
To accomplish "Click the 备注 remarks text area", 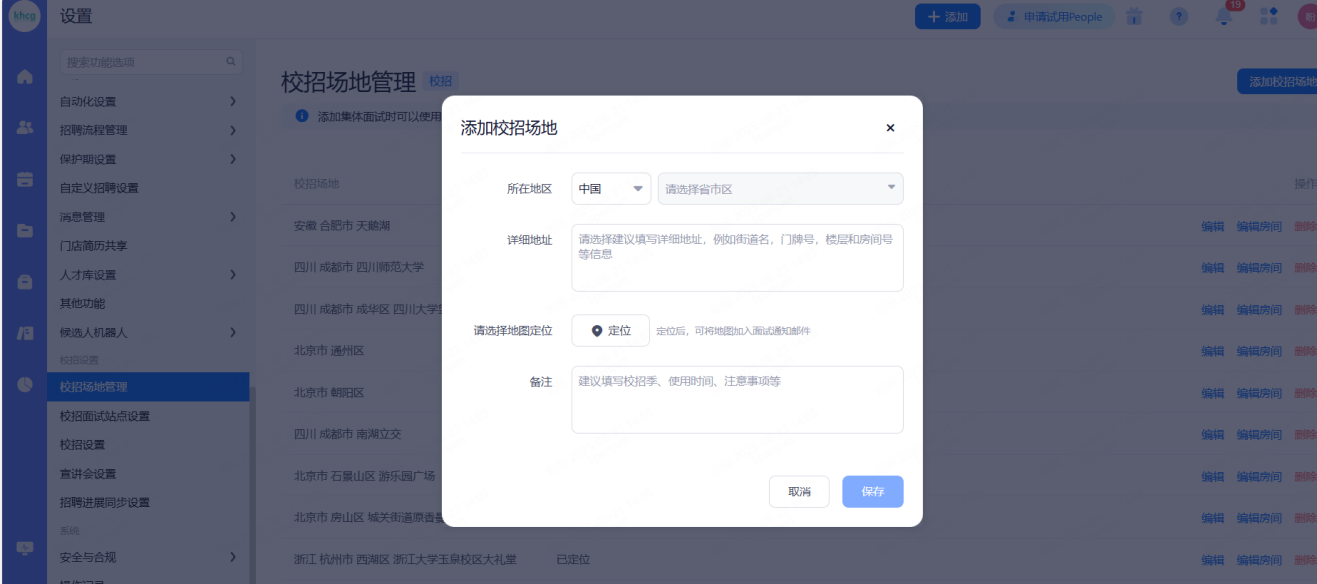I will click(737, 400).
